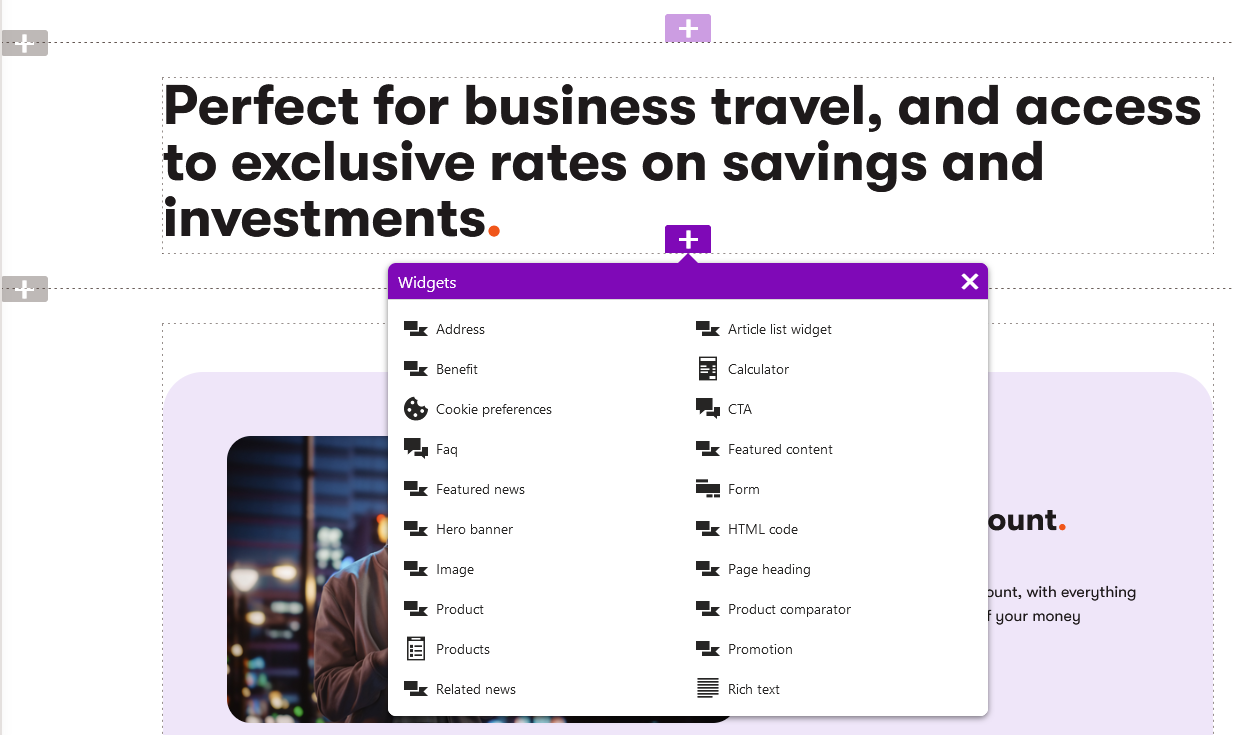Pick the Page heading widget

click(x=769, y=569)
